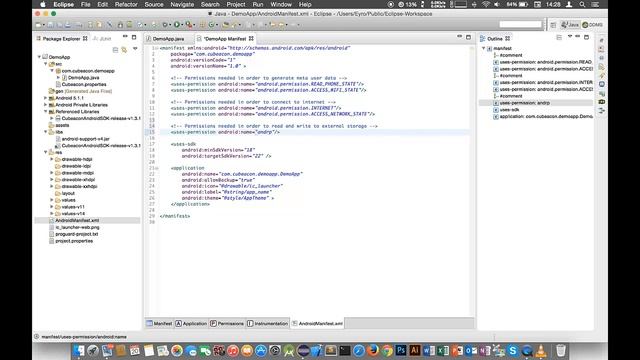
Task: Open Google Chrome from the Dock
Action: (x=387, y=350)
